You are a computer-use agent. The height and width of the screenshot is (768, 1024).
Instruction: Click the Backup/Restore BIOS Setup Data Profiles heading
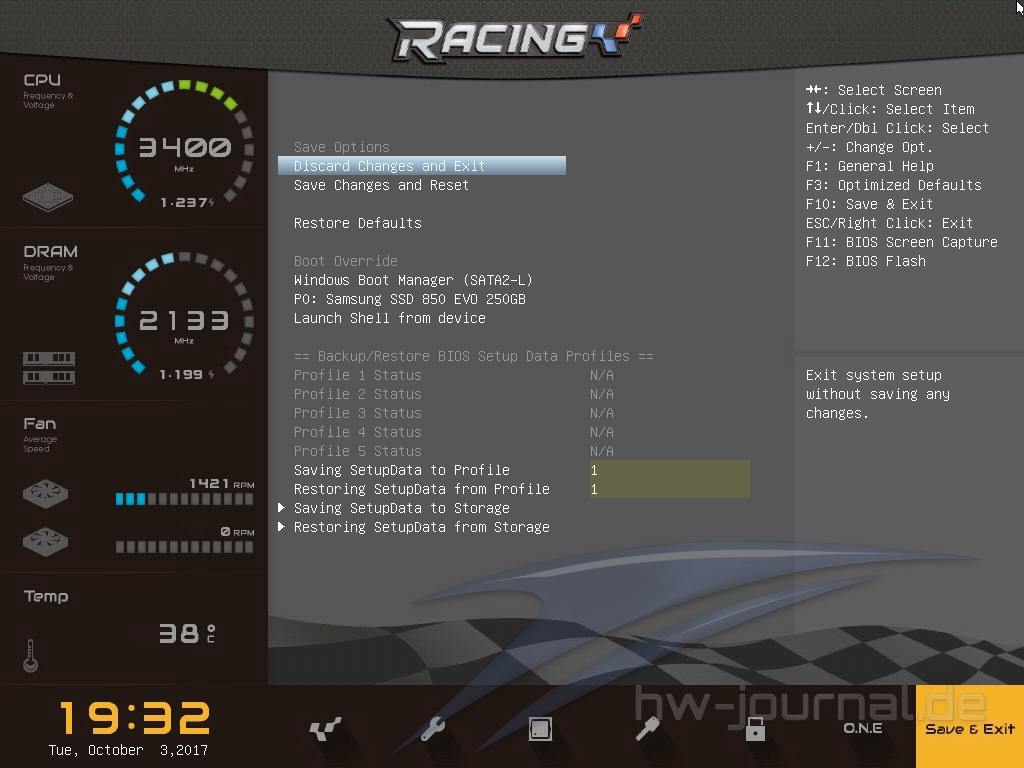pos(473,356)
